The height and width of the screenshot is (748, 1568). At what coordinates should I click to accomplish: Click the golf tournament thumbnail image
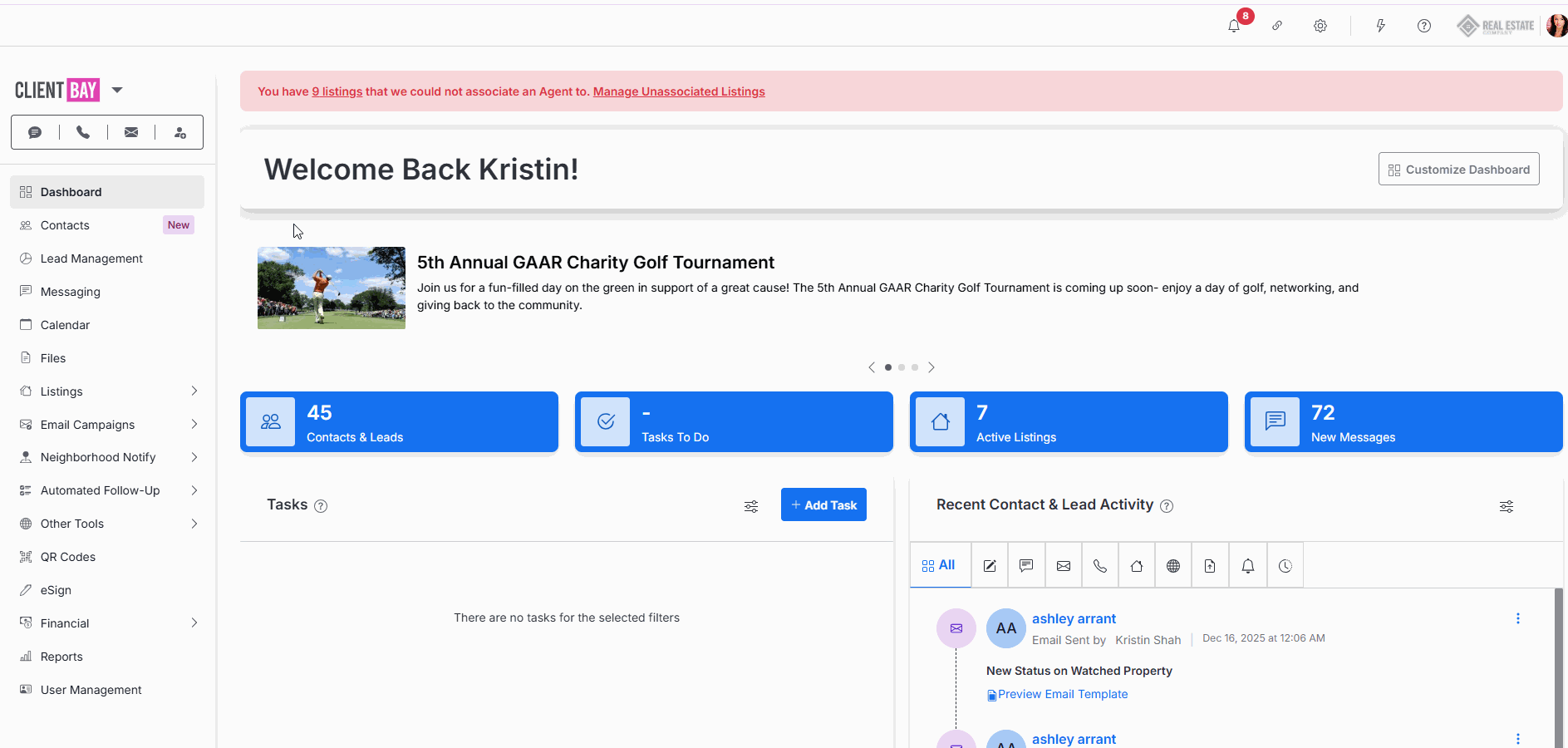[x=331, y=288]
